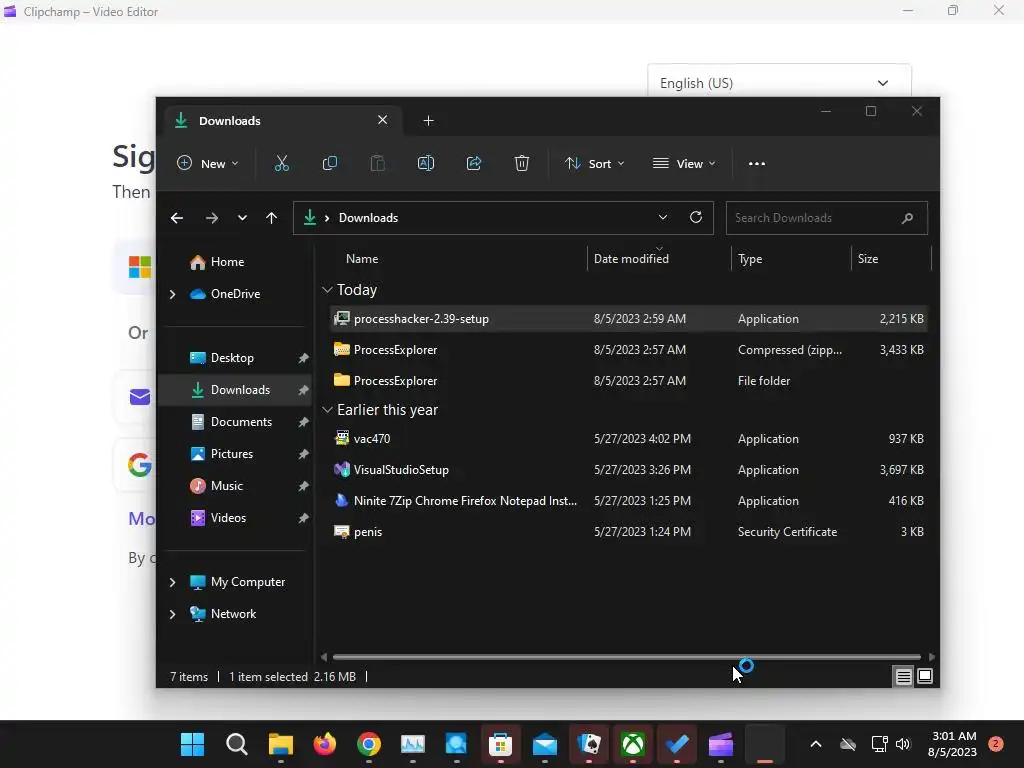This screenshot has width=1024, height=768.
Task: Open Google Chrome from the taskbar
Action: 369,744
